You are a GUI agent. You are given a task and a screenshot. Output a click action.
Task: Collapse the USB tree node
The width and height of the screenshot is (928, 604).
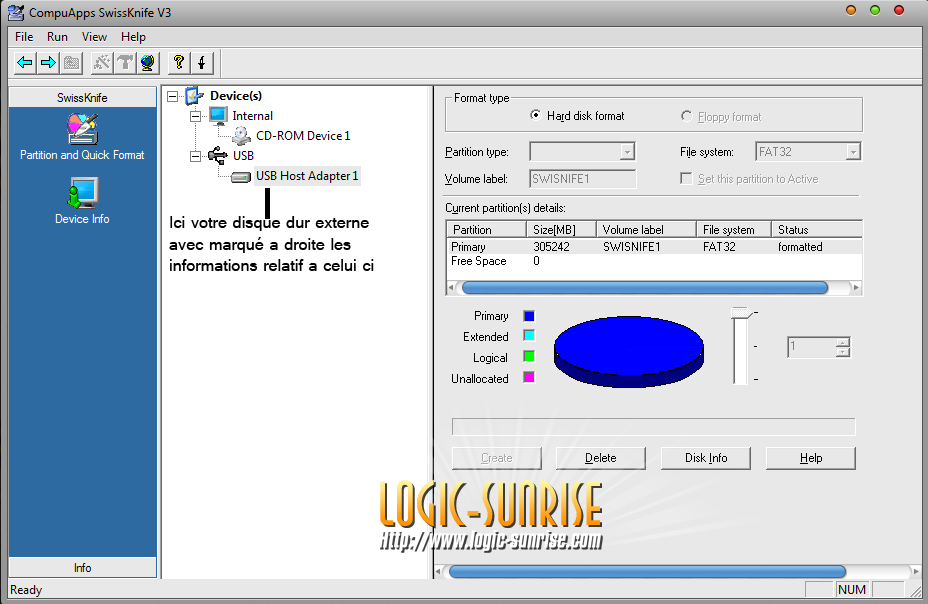(x=195, y=156)
